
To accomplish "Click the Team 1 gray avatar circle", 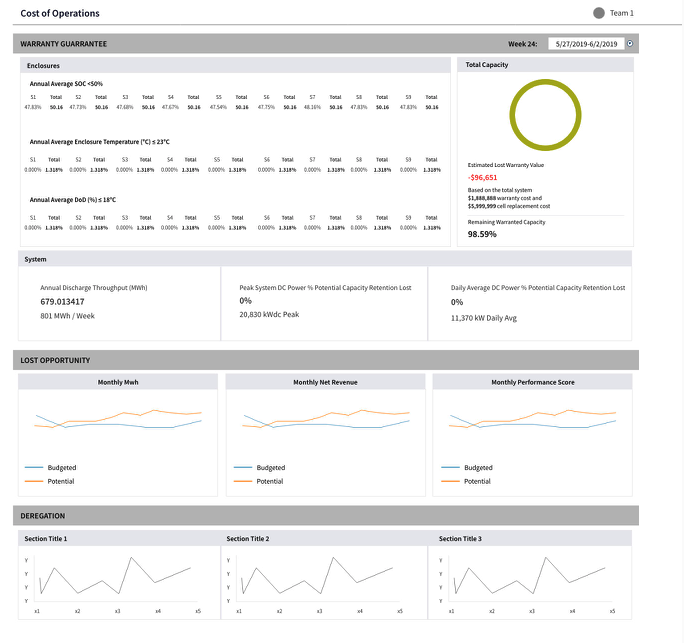I will (x=598, y=13).
